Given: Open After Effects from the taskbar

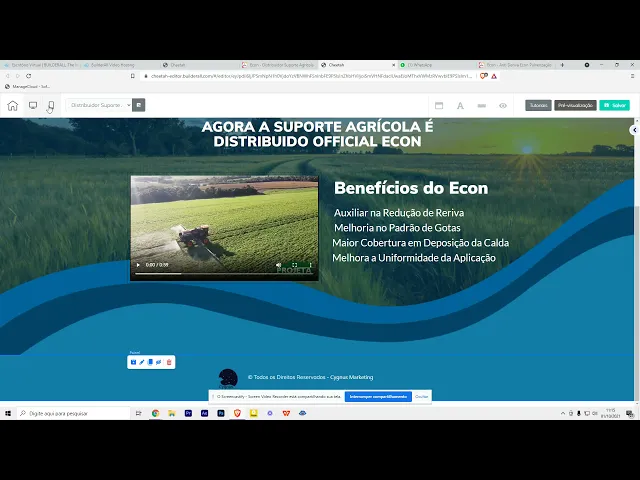Looking at the screenshot, I should tap(204, 413).
